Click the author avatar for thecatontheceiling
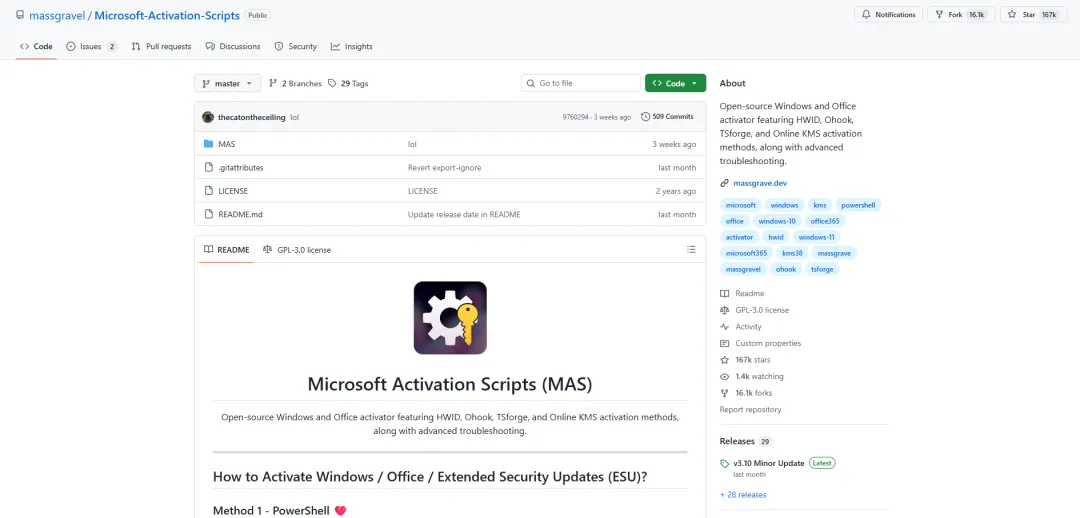Viewport: 1080px width, 518px height. tap(208, 117)
